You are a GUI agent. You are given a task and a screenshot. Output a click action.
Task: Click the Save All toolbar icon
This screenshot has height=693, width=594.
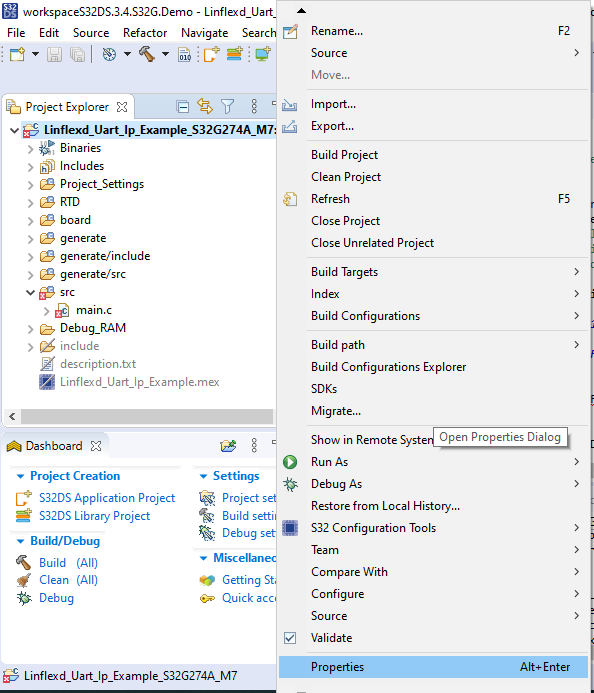77,54
